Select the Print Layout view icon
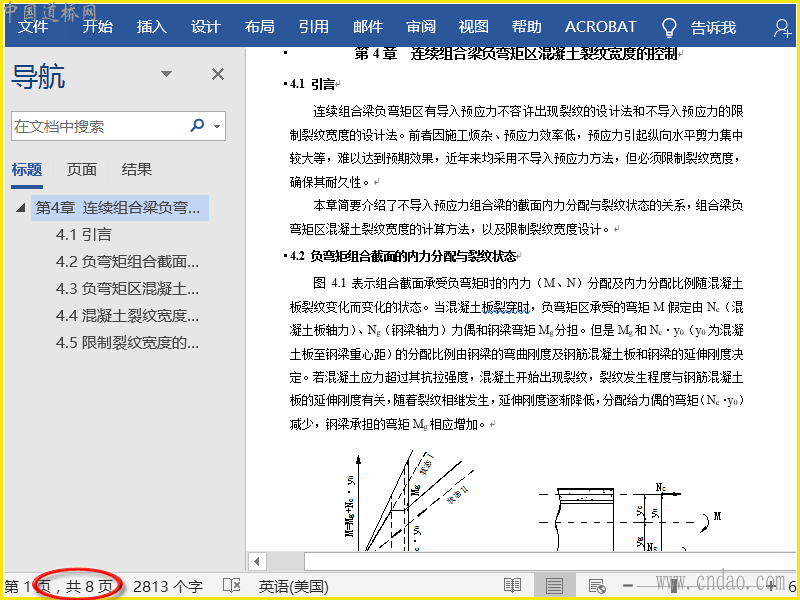The image size is (800, 600). click(554, 585)
